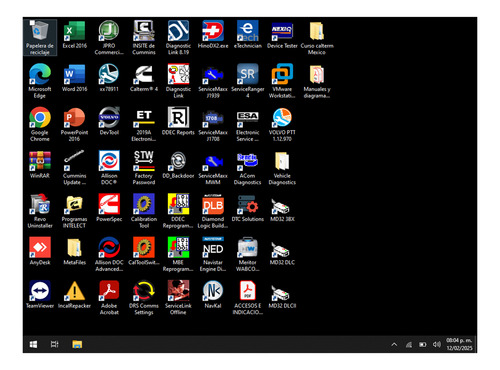Expand the hidden system tray icons
This screenshot has width=500, height=370.
point(394,345)
